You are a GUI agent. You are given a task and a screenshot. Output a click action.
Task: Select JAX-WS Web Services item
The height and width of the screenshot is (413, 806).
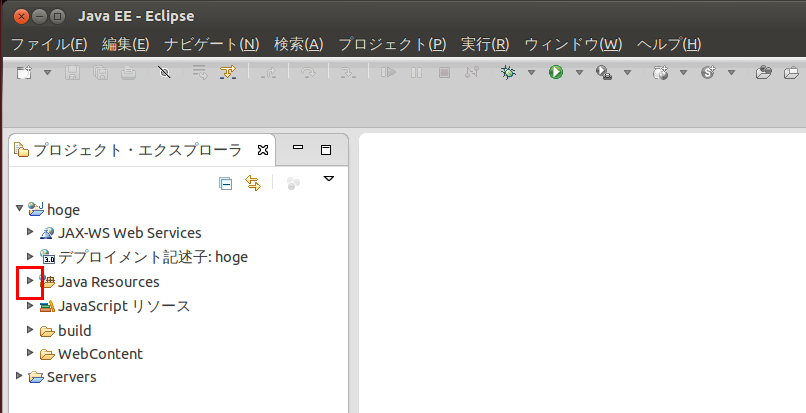click(x=130, y=233)
